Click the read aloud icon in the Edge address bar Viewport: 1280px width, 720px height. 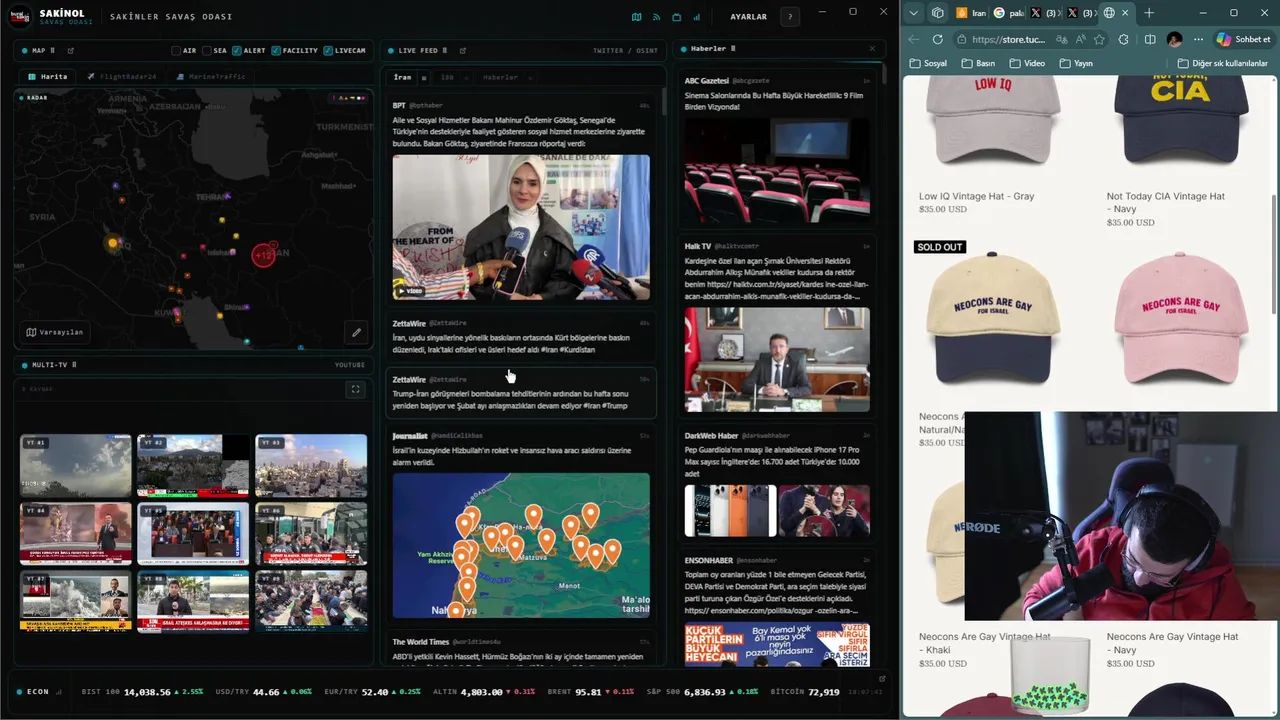click(1079, 39)
